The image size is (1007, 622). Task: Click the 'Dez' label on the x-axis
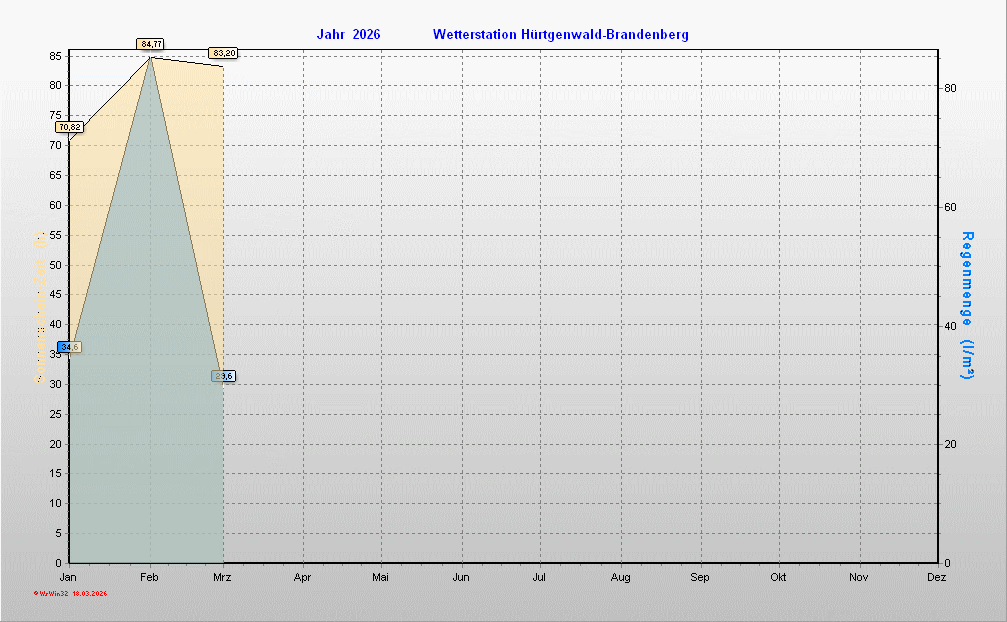tap(937, 577)
